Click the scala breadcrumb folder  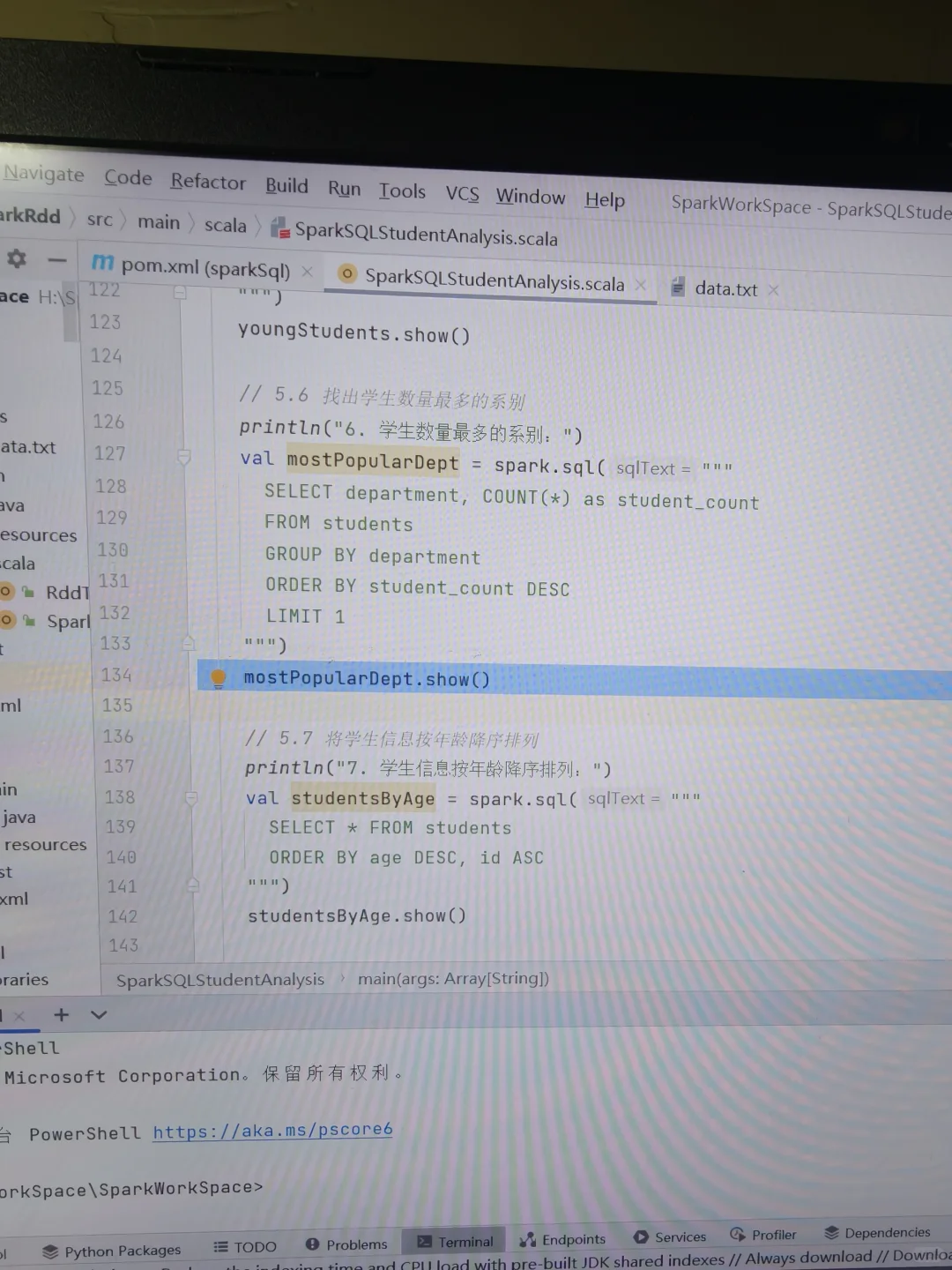pyautogui.click(x=226, y=226)
